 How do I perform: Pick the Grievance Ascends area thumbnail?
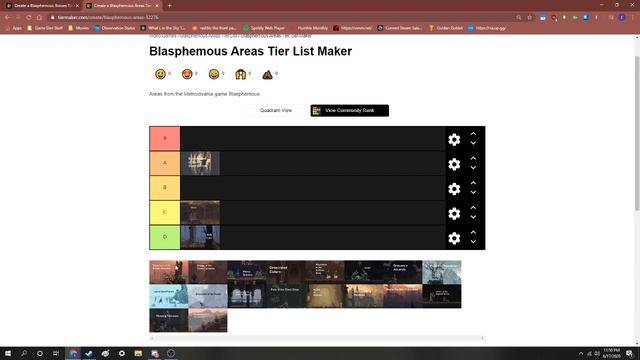tap(402, 272)
